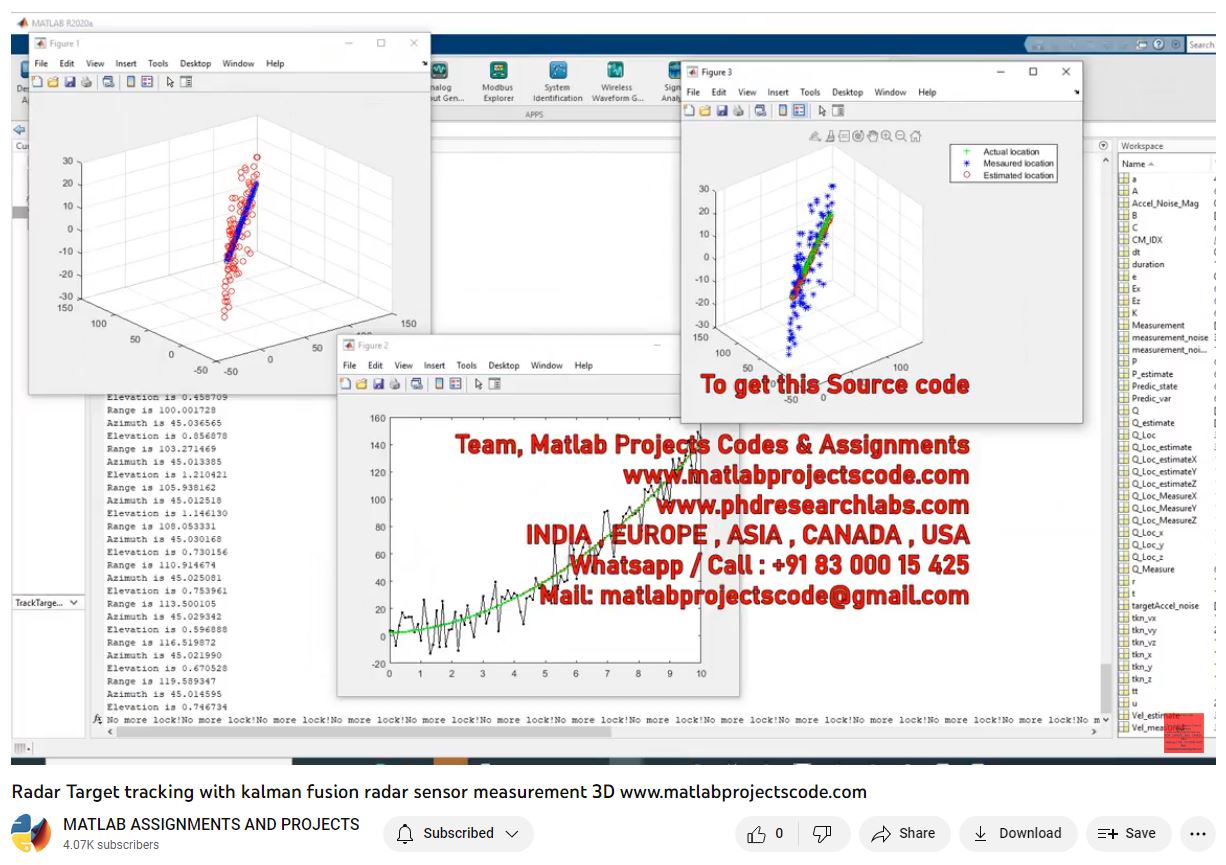Select the Pan hand tool in Figure 3
Image resolution: width=1226 pixels, height=865 pixels.
point(872,136)
